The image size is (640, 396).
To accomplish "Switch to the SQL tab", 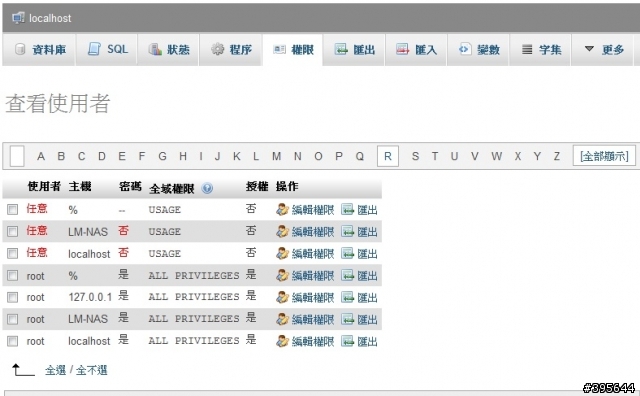I will point(107,50).
